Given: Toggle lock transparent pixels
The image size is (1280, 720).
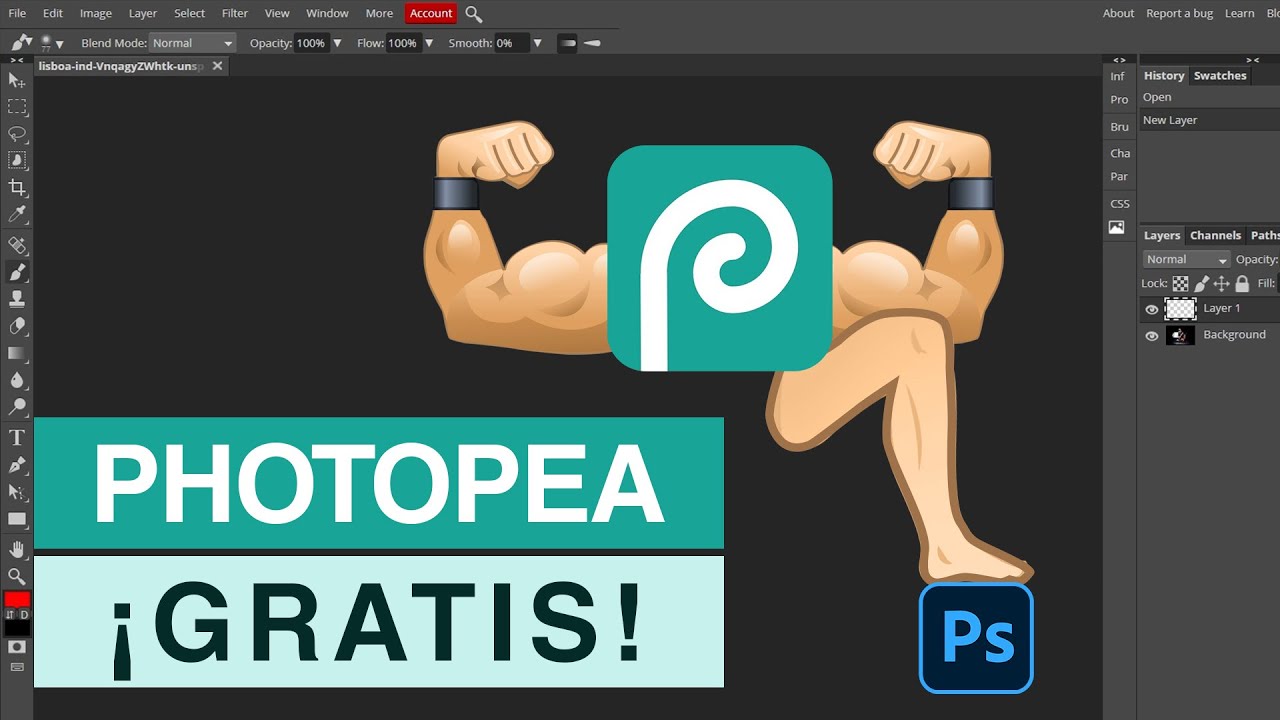Looking at the screenshot, I should 1180,284.
